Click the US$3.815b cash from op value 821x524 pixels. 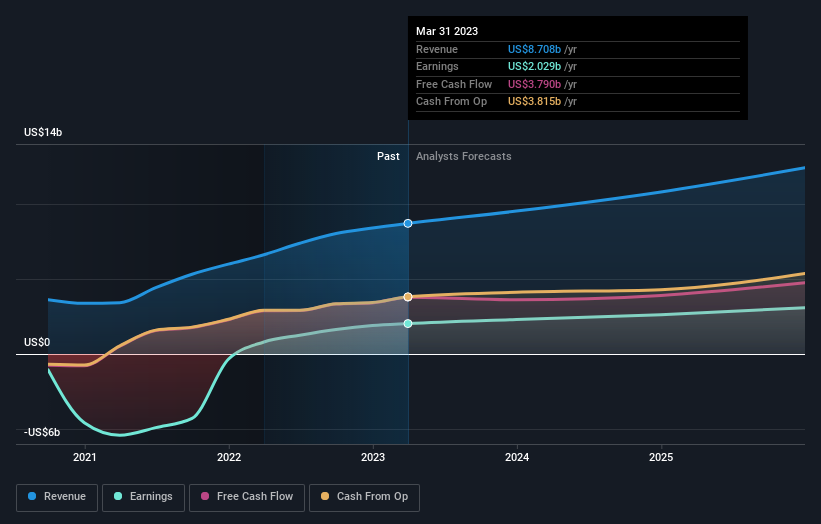click(534, 102)
